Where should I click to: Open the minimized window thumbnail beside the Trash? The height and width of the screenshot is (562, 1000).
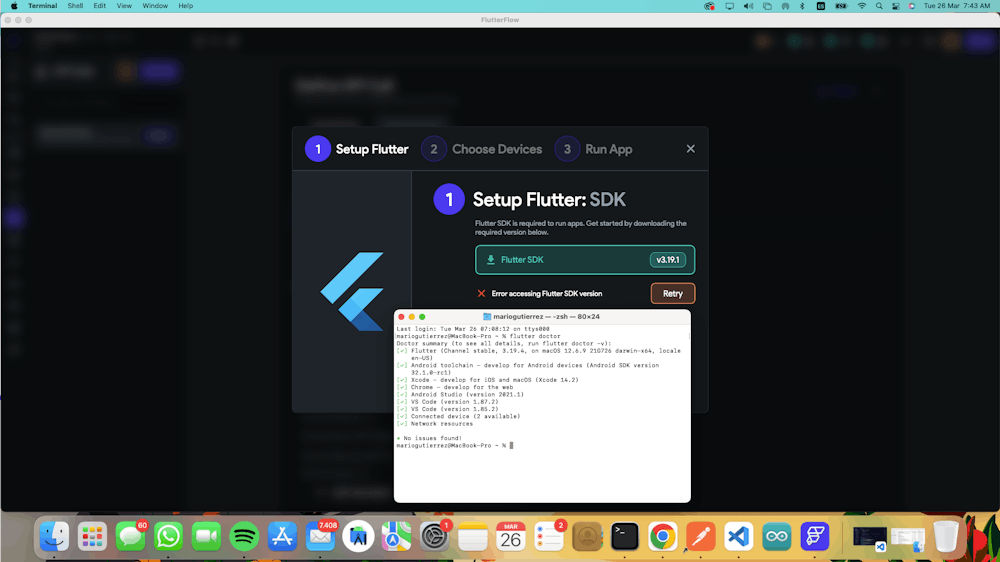tap(908, 538)
